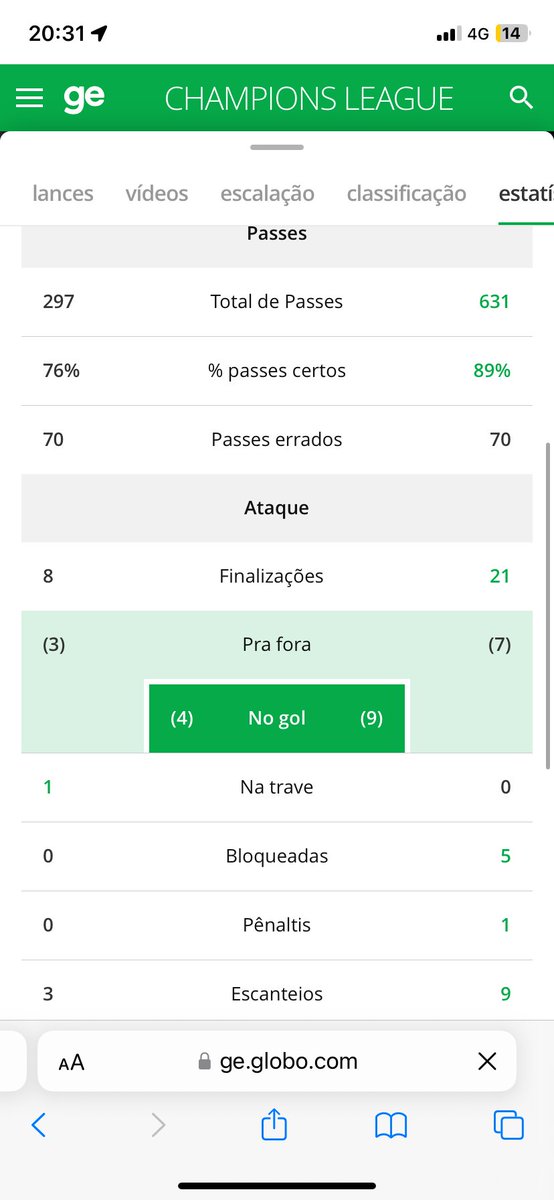Switch to the lances tab
The width and height of the screenshot is (554, 1200).
(63, 194)
